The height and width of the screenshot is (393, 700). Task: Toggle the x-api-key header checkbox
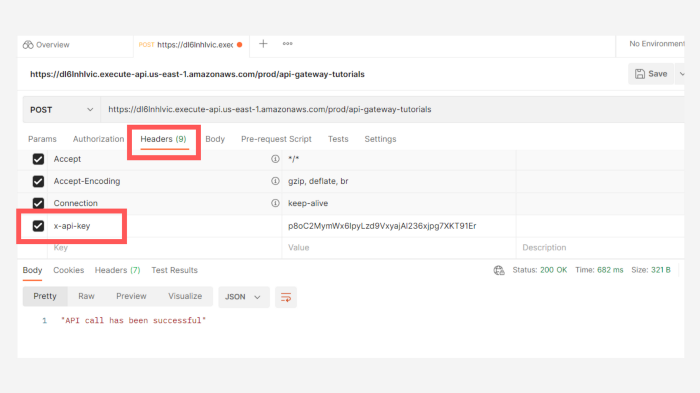click(38, 226)
